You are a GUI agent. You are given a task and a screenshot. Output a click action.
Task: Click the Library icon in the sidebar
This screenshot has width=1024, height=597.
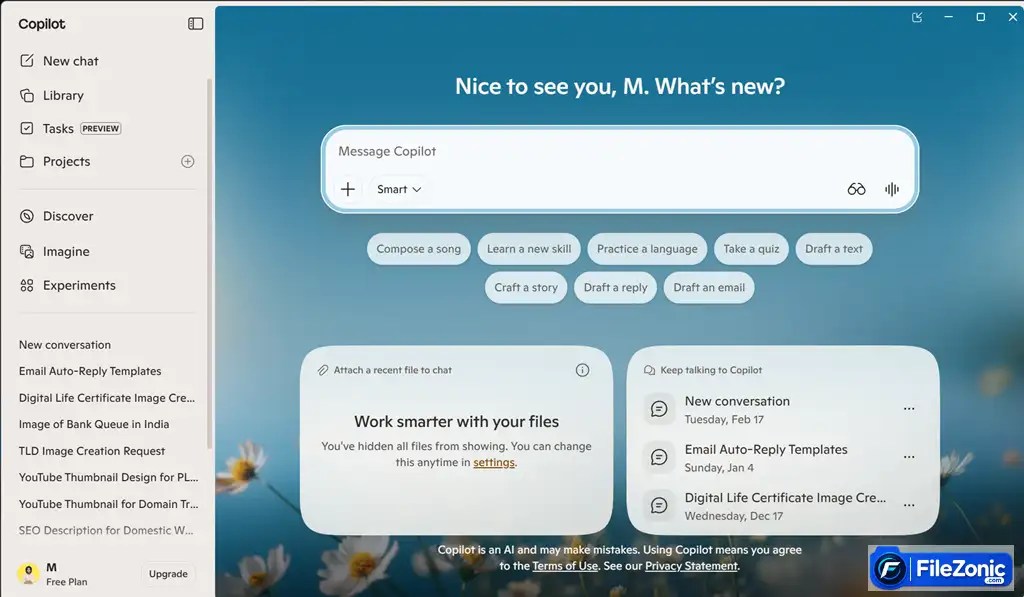pos(27,95)
